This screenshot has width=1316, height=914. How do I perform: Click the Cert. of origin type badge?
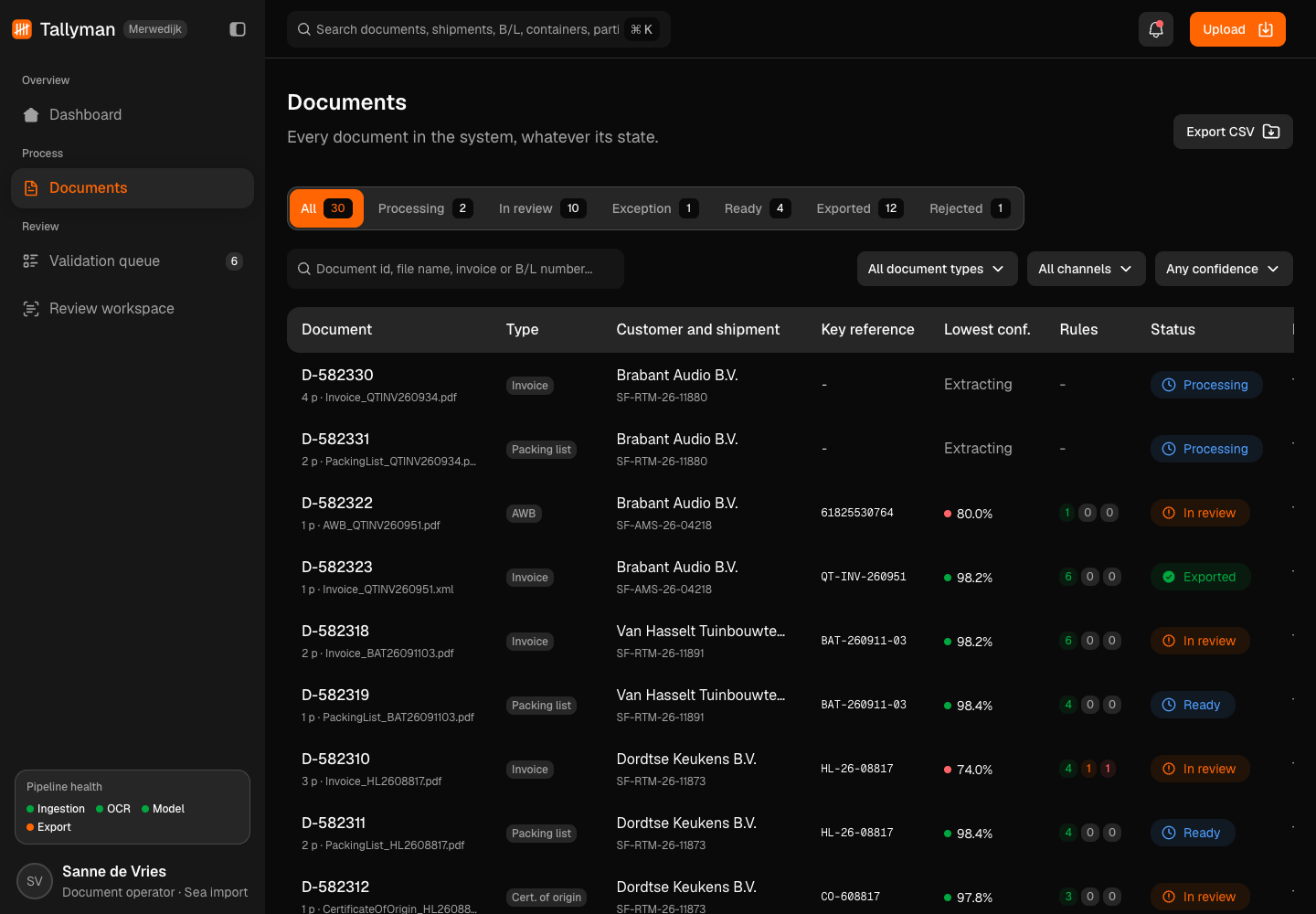pos(547,898)
